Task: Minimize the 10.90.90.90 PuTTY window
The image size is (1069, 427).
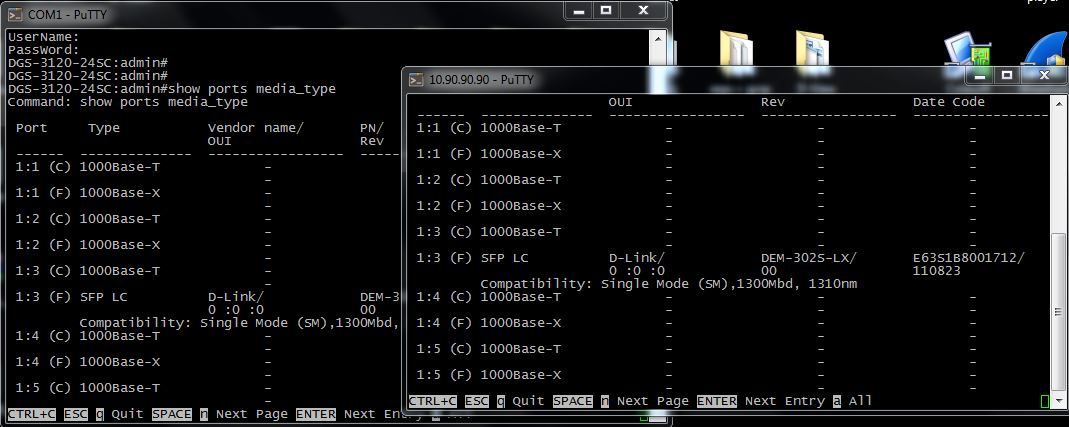Action: tap(980, 75)
